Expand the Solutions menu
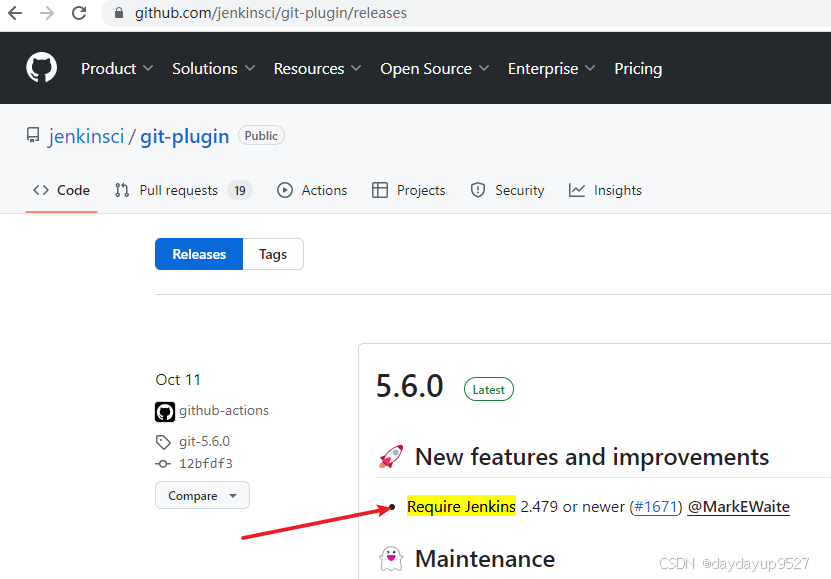The width and height of the screenshot is (831, 579). (x=214, y=68)
